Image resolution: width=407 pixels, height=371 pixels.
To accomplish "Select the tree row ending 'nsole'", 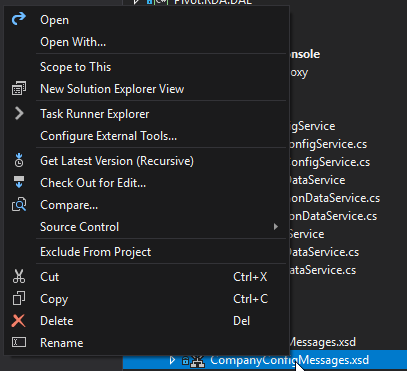I will [x=305, y=54].
